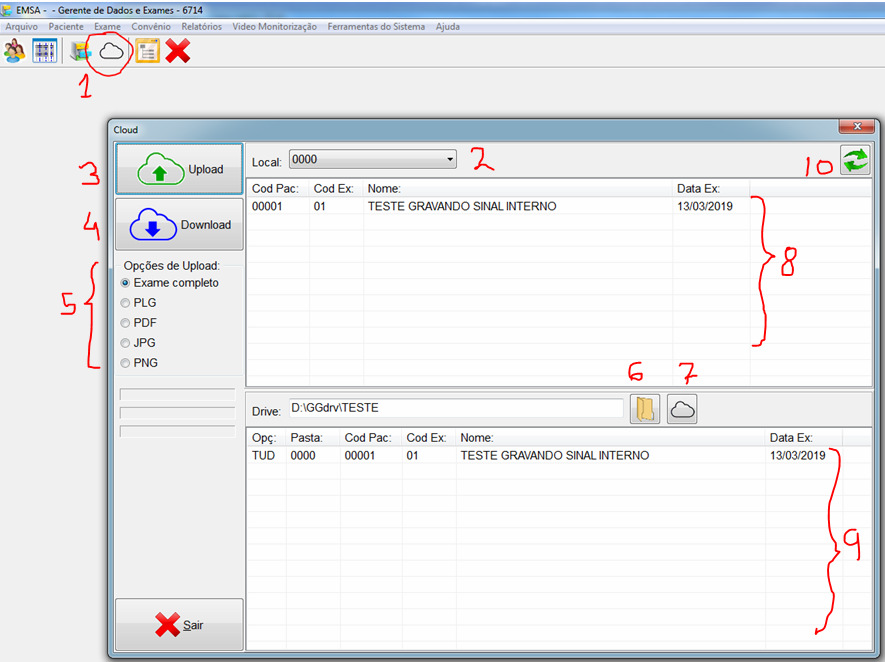
Task: Click the patients (people) toolbar icon
Action: (x=15, y=51)
